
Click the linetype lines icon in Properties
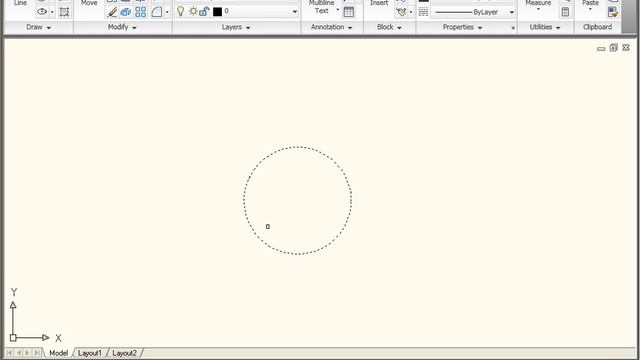pyautogui.click(x=423, y=12)
